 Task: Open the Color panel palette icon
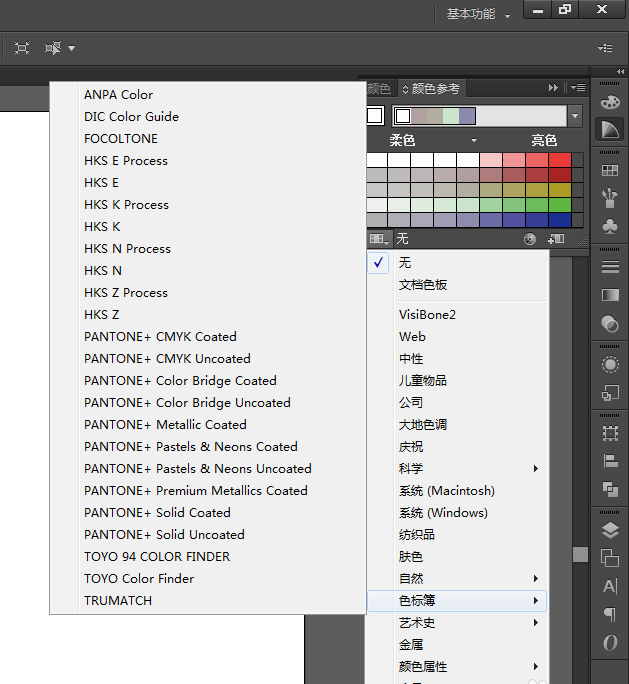tap(610, 102)
